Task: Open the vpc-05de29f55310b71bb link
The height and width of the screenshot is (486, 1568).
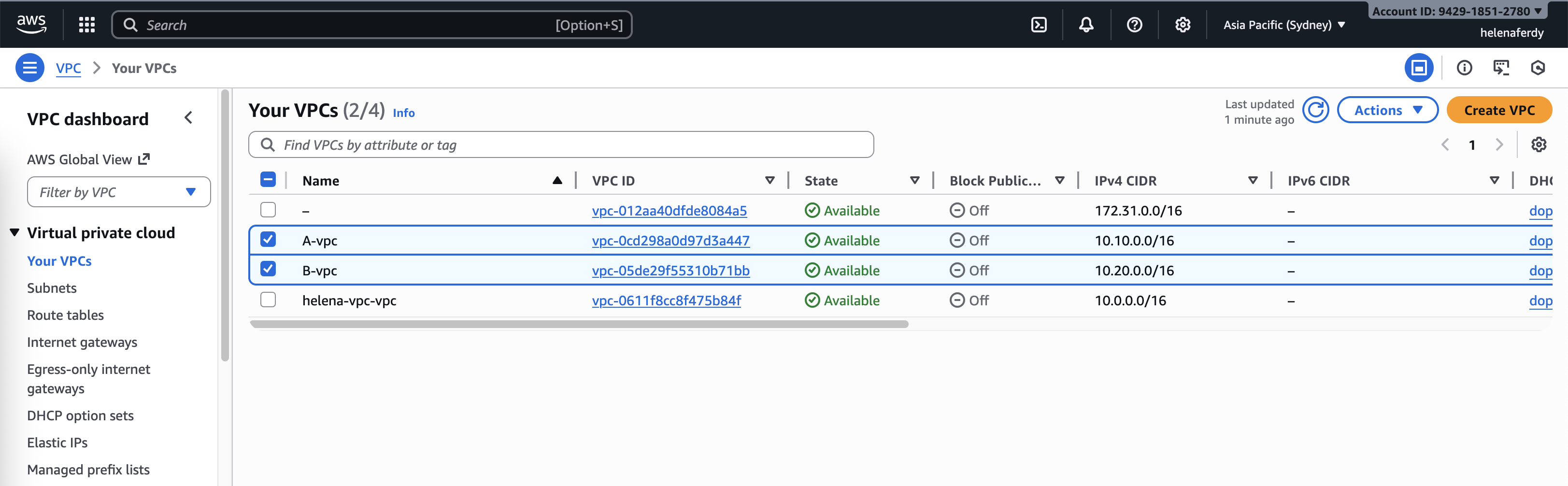Action: [x=670, y=271]
